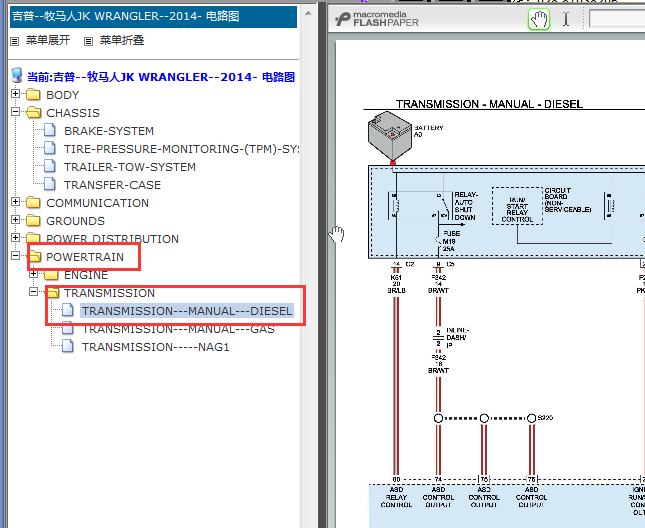
Task: Click the BODY folder icon
Action: click(33, 95)
